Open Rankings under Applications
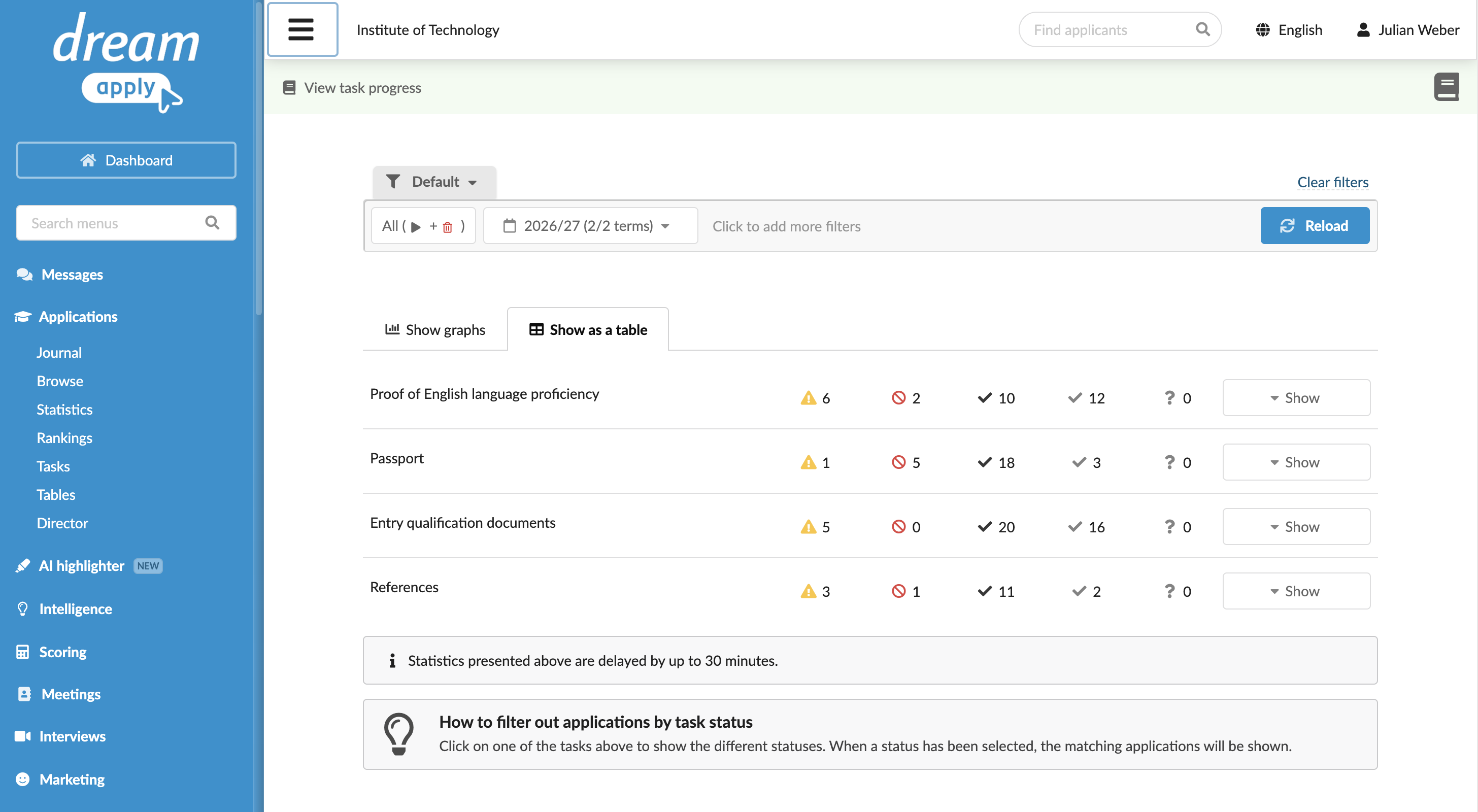 coord(64,438)
